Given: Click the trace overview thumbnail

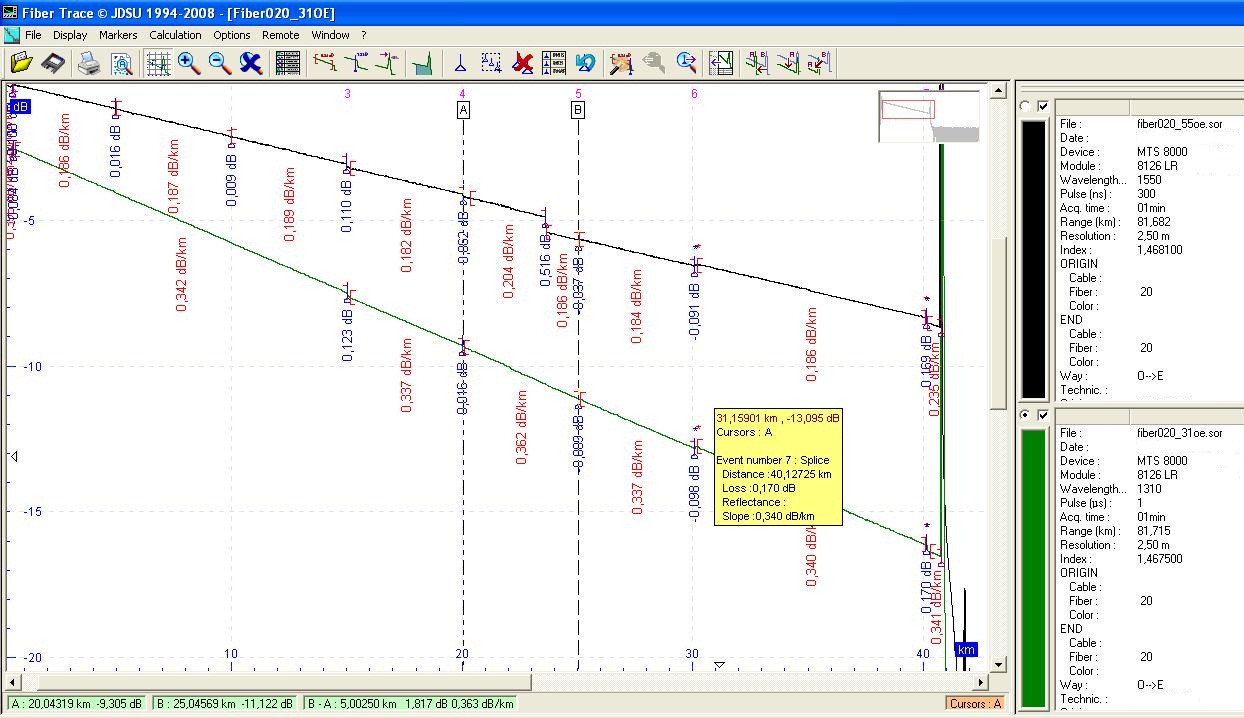Looking at the screenshot, I should click(929, 117).
